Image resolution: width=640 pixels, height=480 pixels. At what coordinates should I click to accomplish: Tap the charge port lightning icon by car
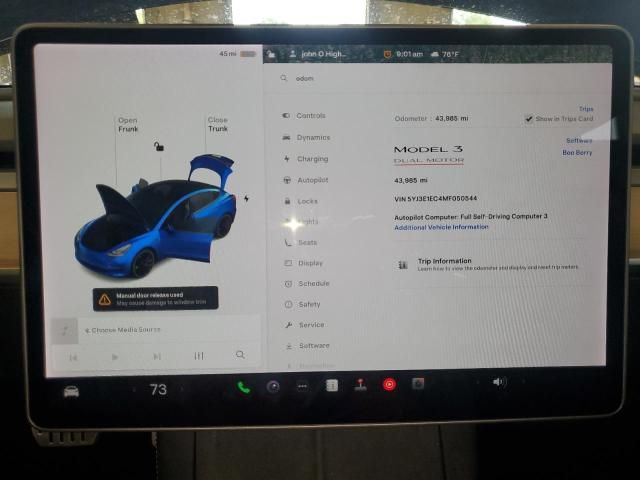click(247, 199)
